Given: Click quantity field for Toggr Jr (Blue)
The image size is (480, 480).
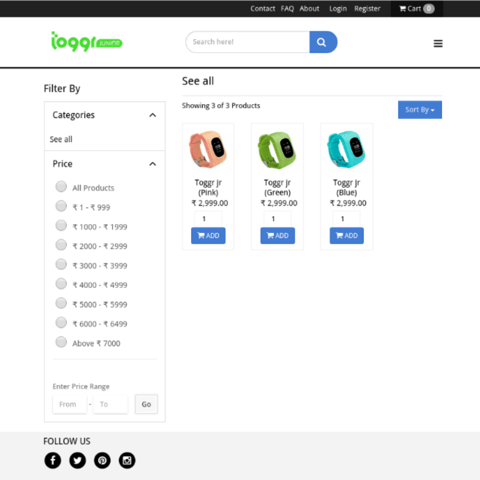Looking at the screenshot, I should point(347,219).
